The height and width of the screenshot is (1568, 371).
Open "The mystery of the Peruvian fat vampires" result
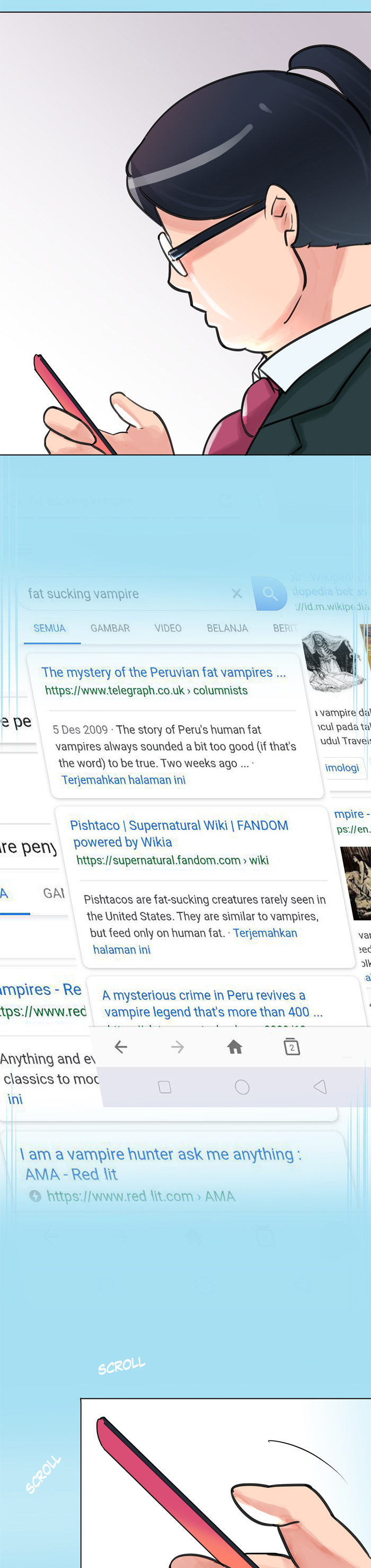[x=163, y=673]
